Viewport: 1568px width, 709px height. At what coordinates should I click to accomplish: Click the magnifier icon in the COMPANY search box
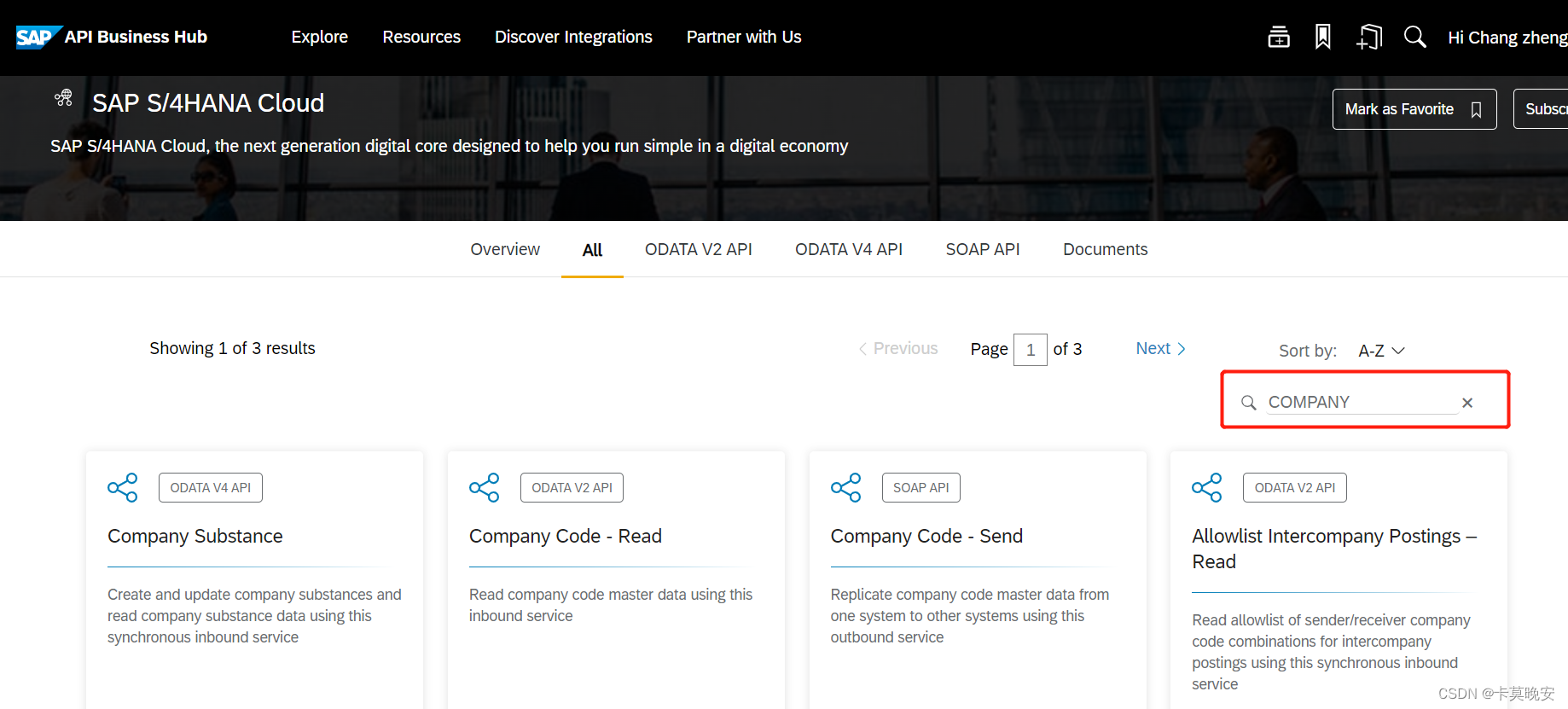pos(1248,403)
